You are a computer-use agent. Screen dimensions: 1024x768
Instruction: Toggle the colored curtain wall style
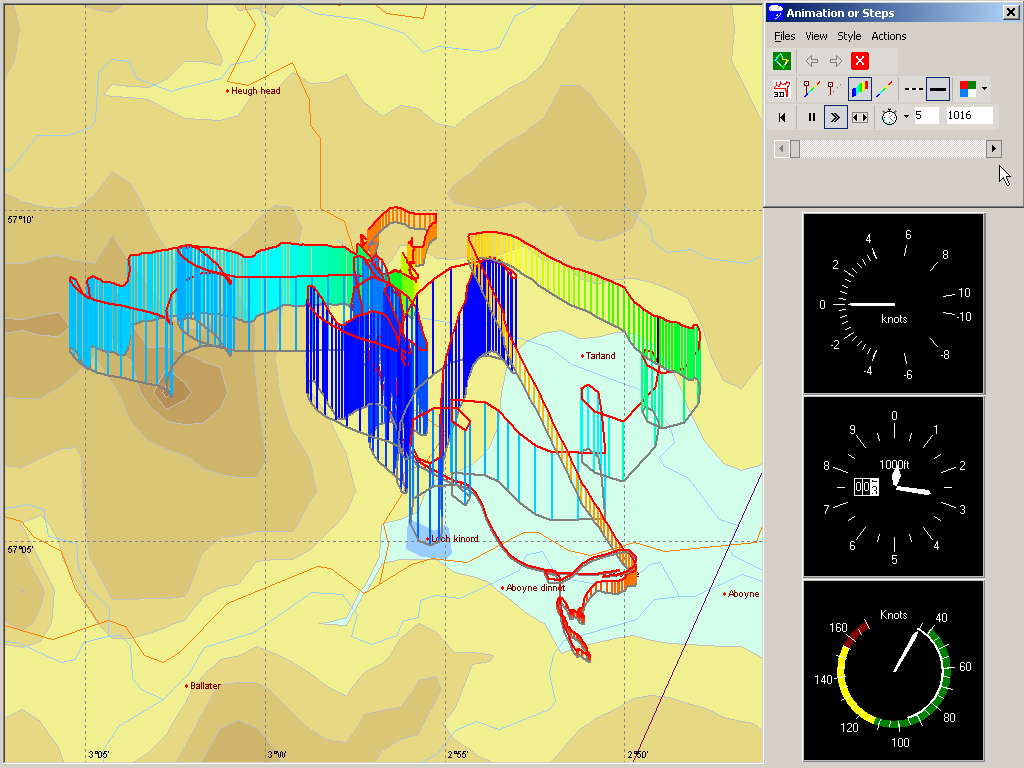pos(860,89)
